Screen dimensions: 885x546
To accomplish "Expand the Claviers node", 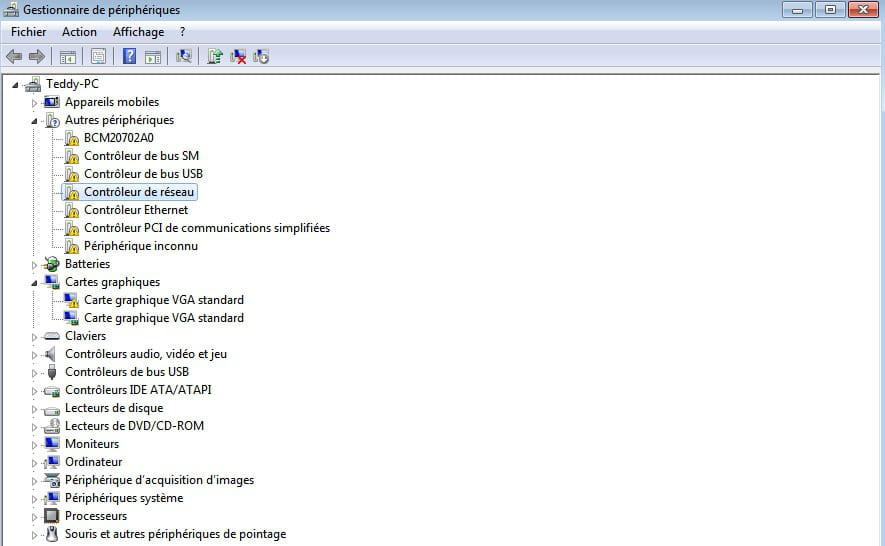I will tap(34, 337).
